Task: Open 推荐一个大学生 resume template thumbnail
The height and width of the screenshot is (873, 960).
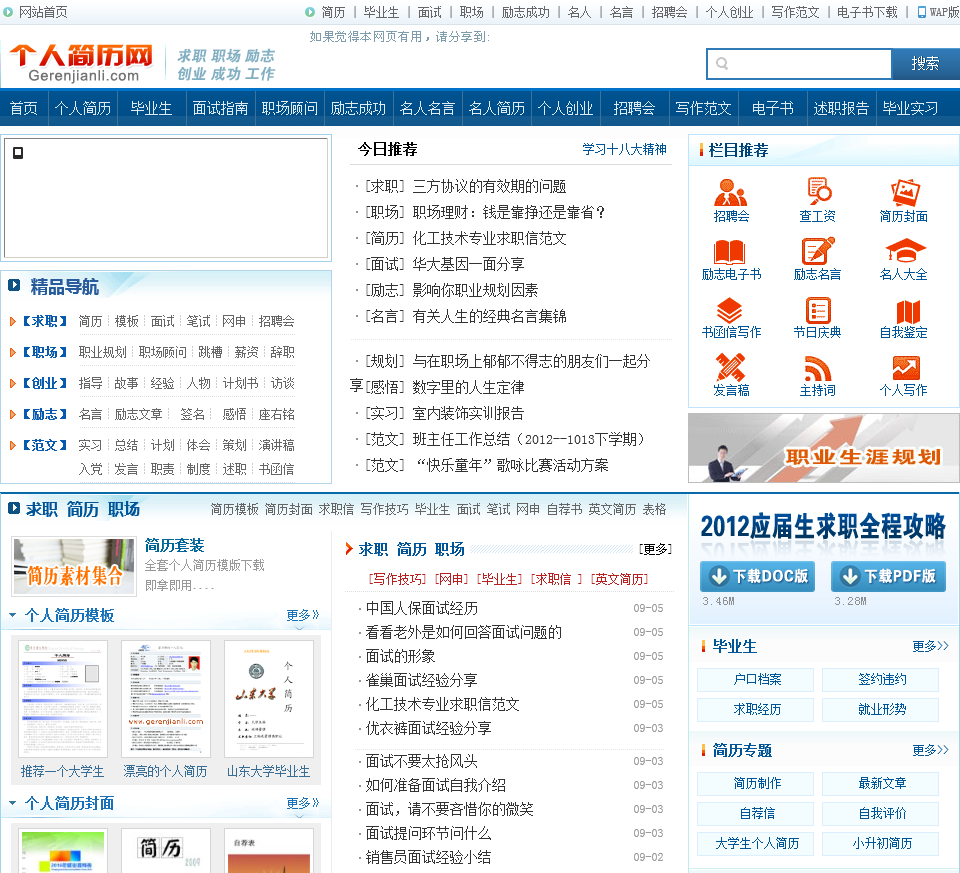Action: coord(62,699)
